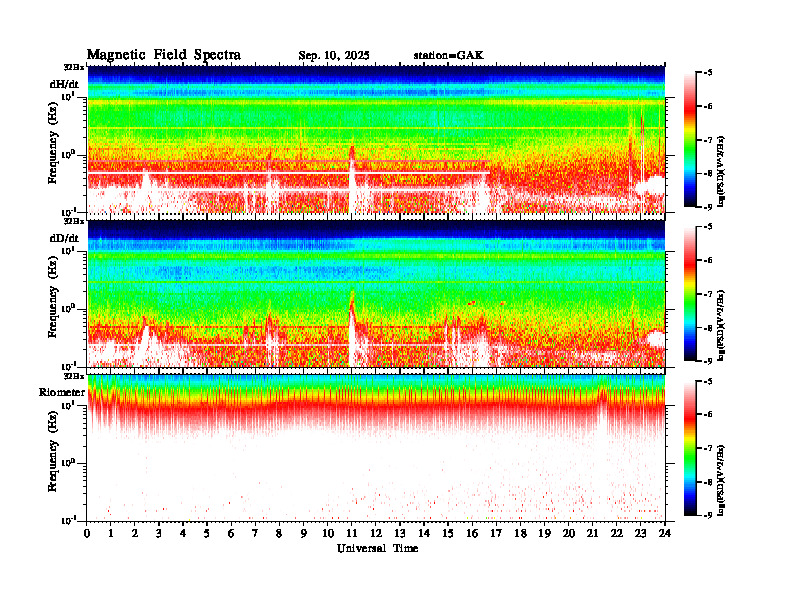Click hour "4" on the time axis
Screen dimensions: 792x612
[x=183, y=533]
